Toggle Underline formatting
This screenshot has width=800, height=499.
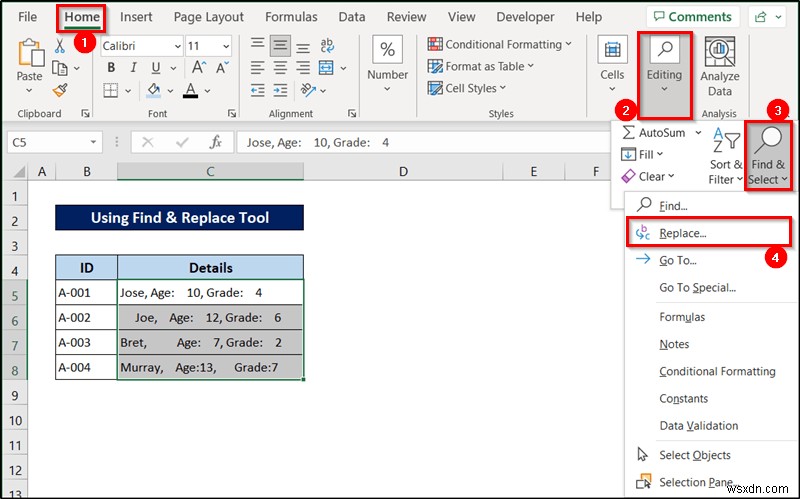156,67
